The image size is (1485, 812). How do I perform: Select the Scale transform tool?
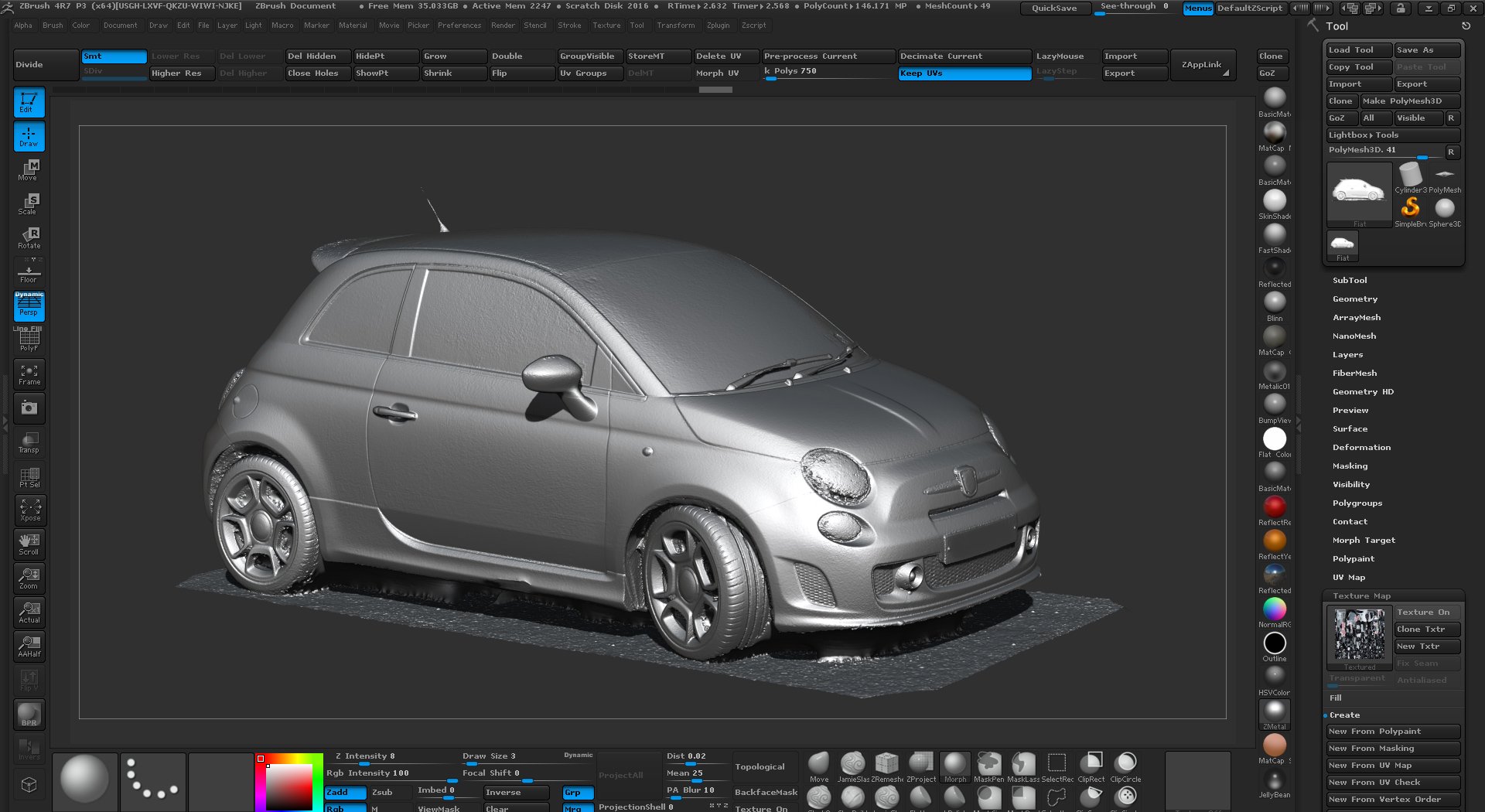pos(29,204)
